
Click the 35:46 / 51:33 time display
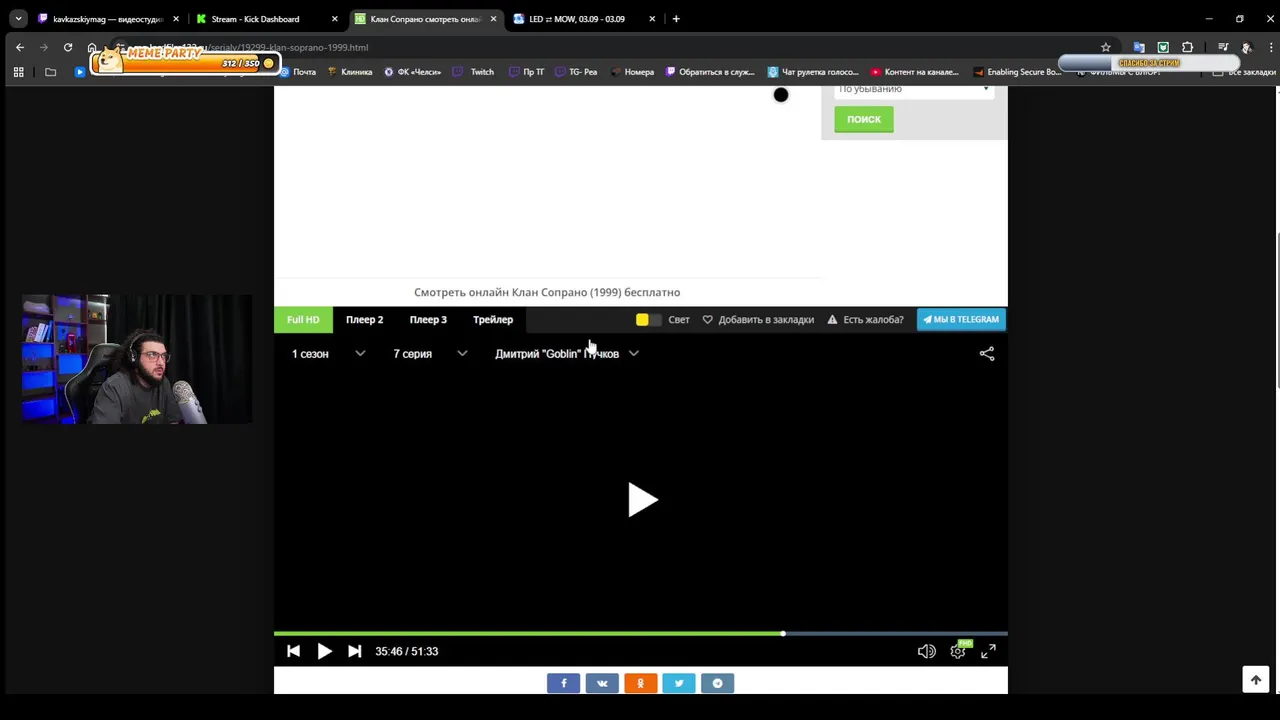point(406,651)
